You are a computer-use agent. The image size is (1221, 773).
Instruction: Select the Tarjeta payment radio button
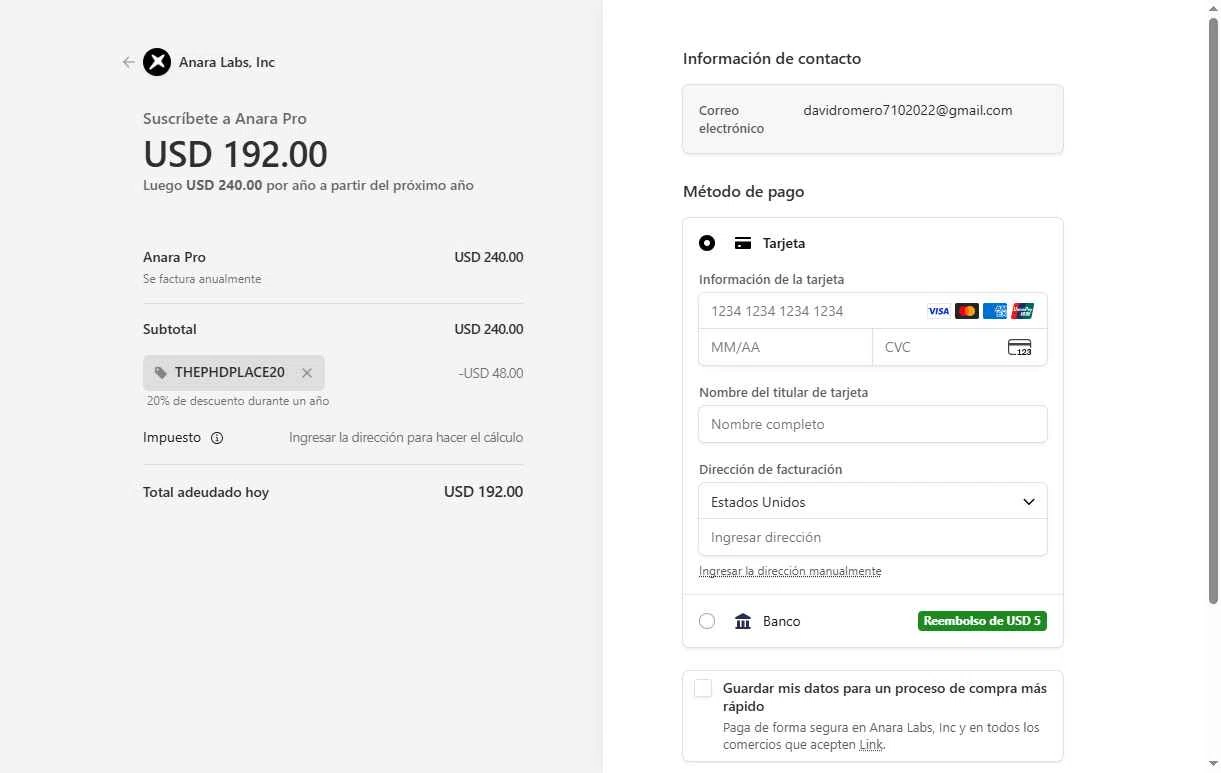point(707,243)
